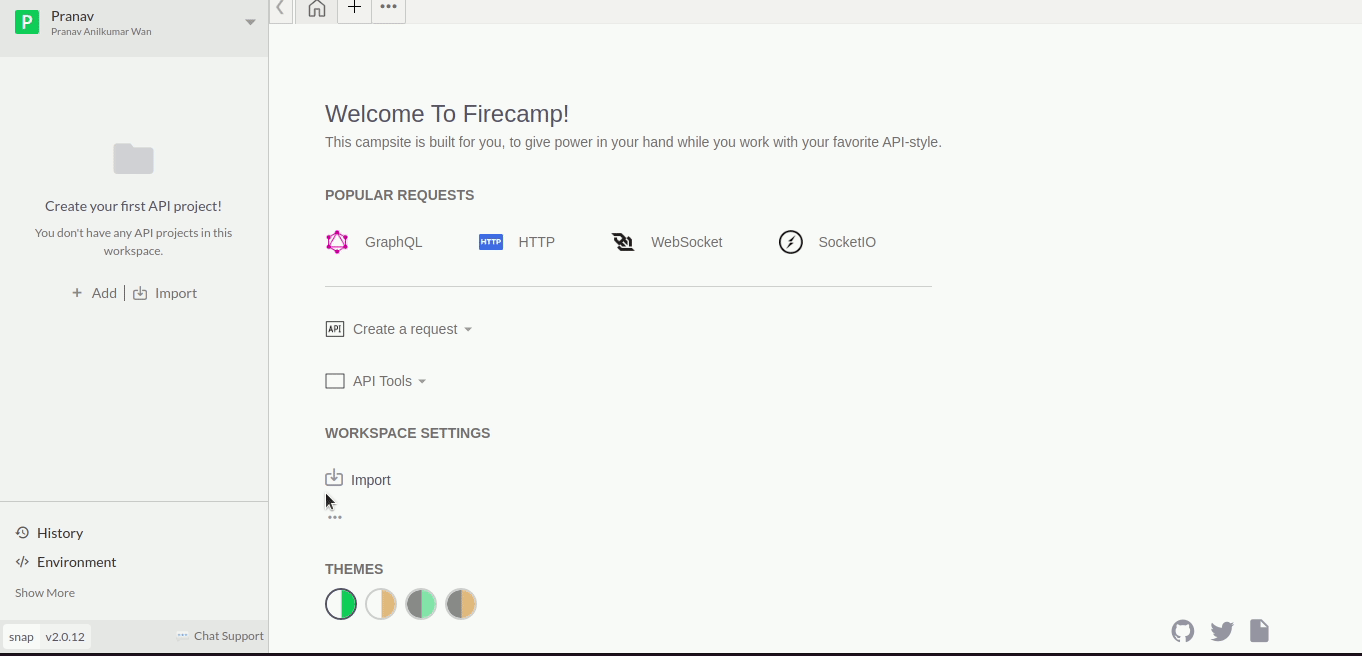This screenshot has height=656, width=1362.
Task: Click the SocketIO bolt icon
Action: click(791, 242)
